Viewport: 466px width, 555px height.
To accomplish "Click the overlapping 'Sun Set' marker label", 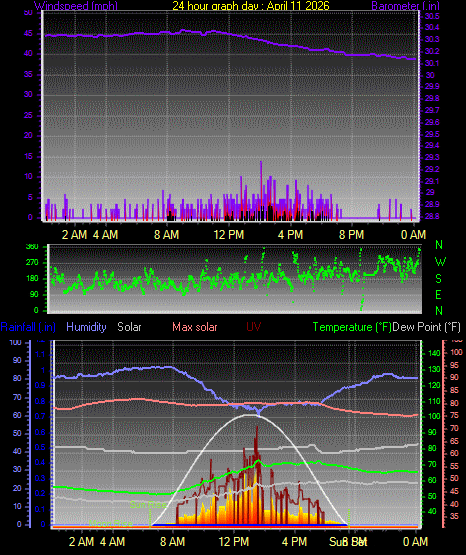I will pos(348,542).
